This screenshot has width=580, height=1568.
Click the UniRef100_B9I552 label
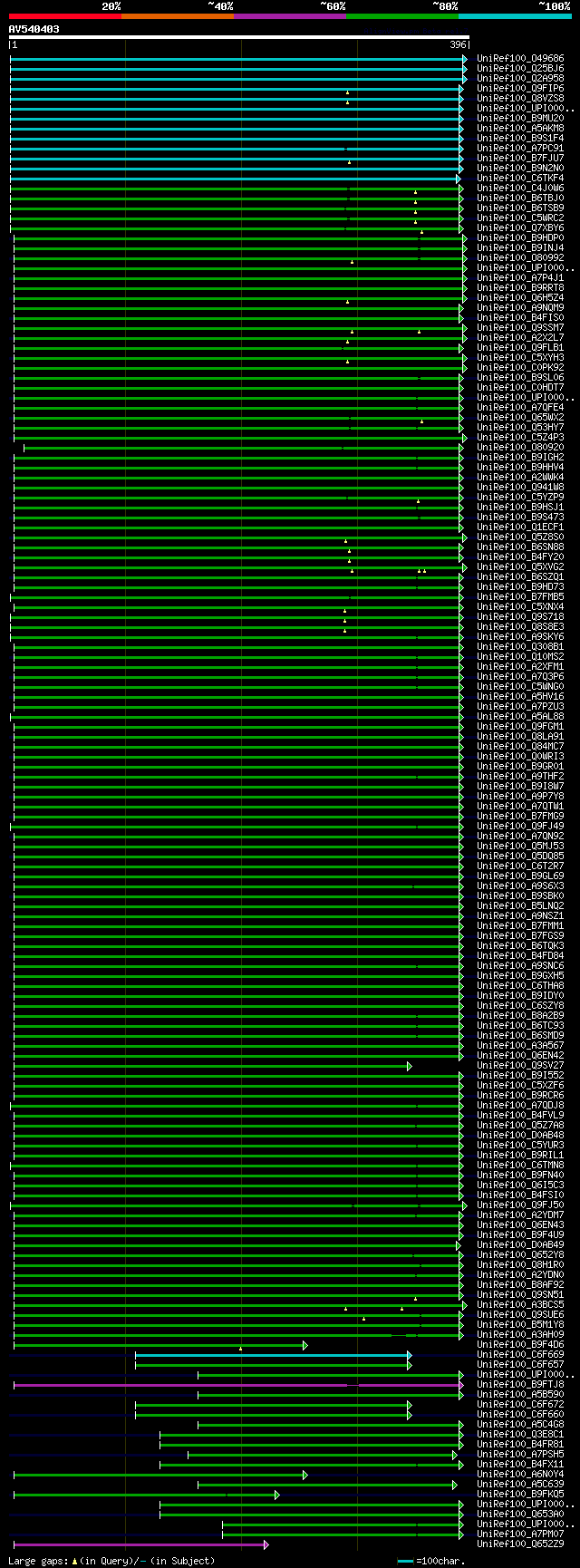(x=520, y=1076)
